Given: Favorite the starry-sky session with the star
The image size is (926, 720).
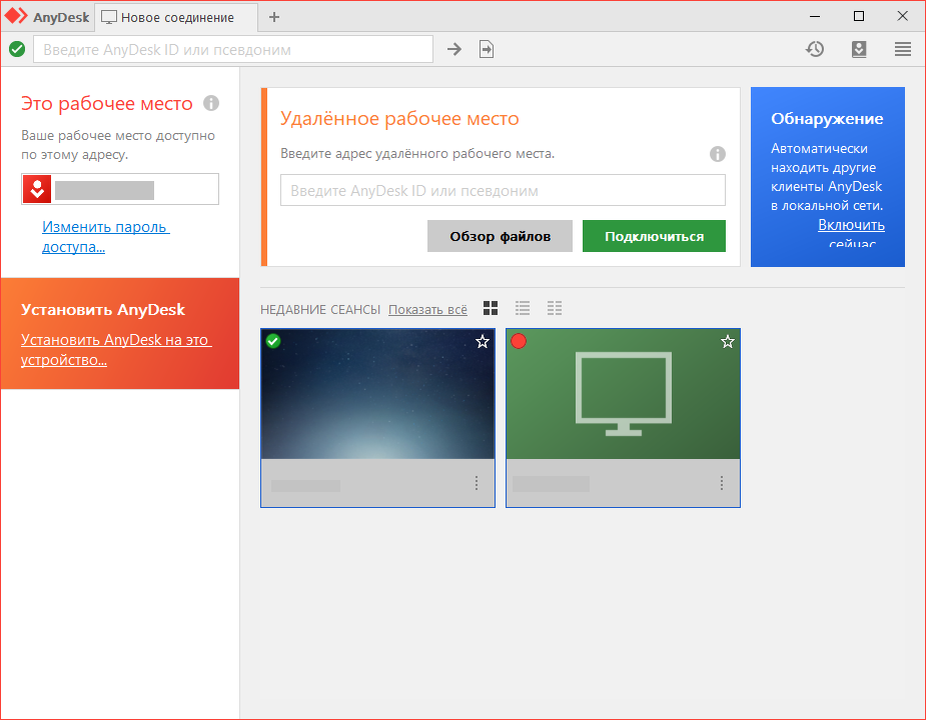Looking at the screenshot, I should pos(482,341).
